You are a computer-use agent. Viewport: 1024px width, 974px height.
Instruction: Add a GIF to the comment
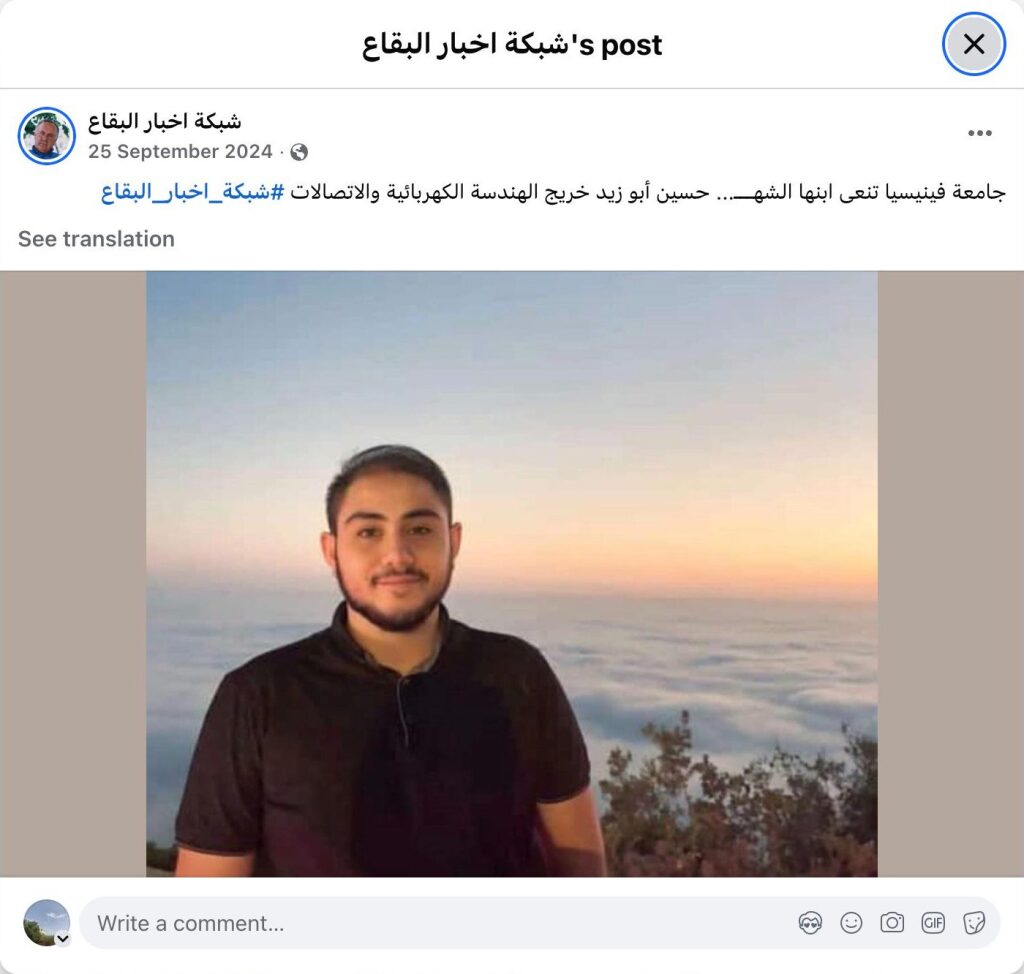click(933, 923)
